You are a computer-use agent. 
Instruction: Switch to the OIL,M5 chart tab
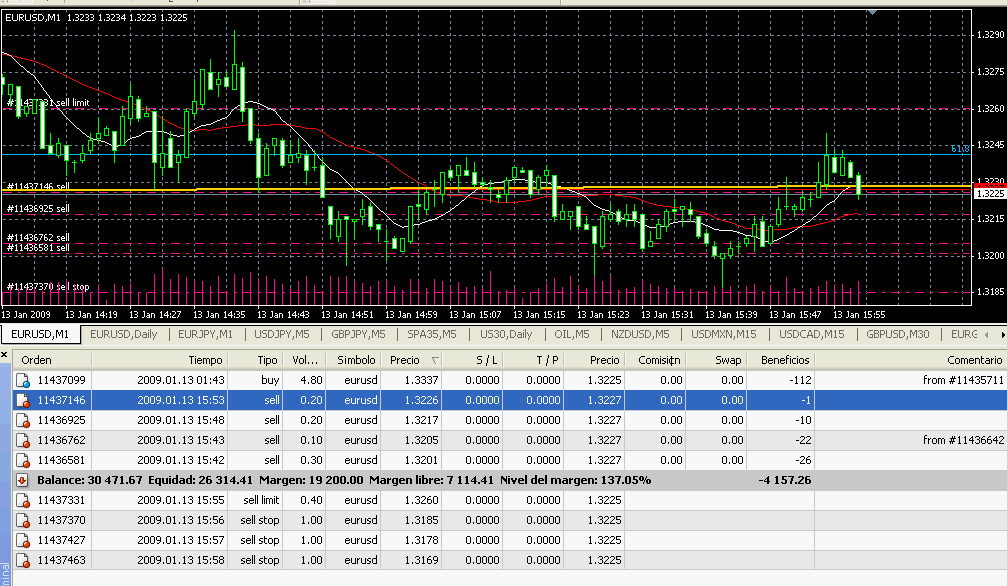pyautogui.click(x=572, y=334)
